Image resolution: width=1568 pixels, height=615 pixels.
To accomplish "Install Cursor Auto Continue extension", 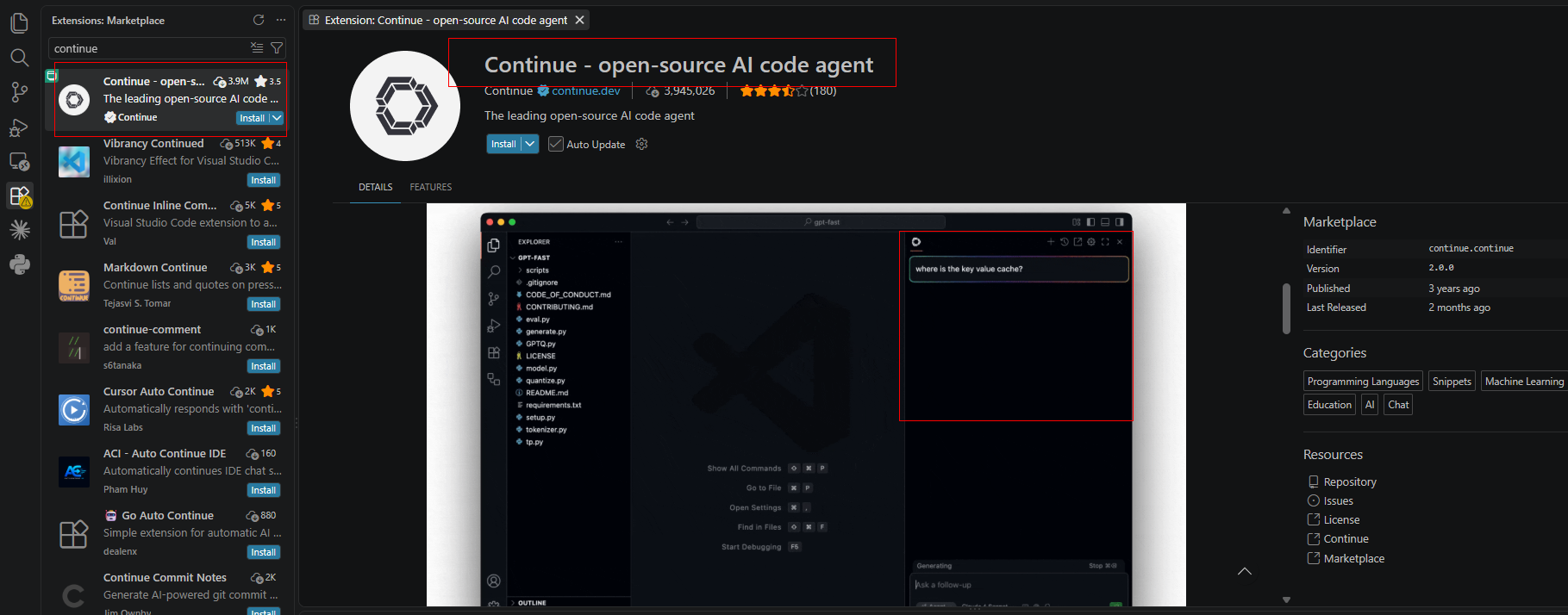I will click(x=263, y=428).
